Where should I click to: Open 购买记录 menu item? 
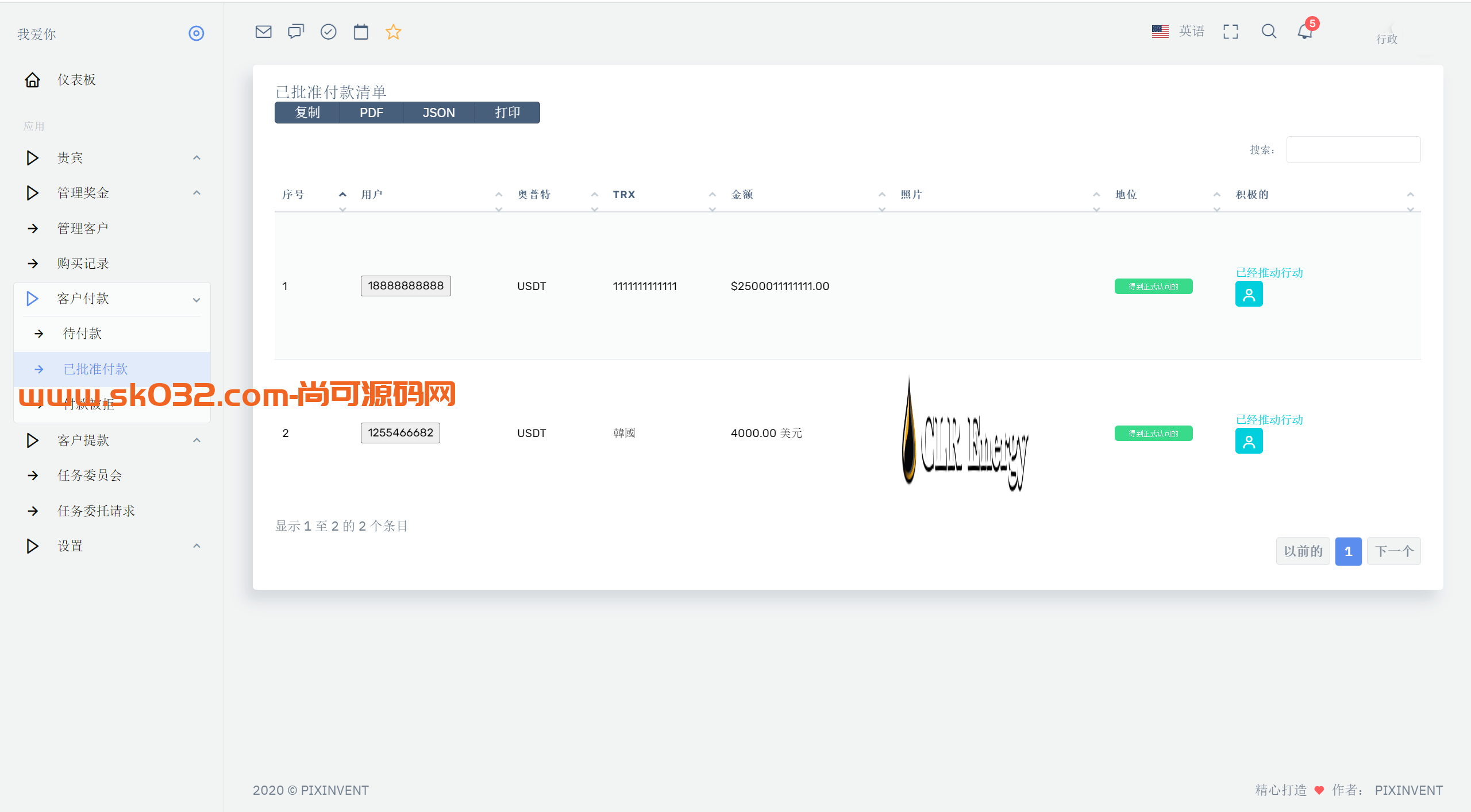pos(83,264)
